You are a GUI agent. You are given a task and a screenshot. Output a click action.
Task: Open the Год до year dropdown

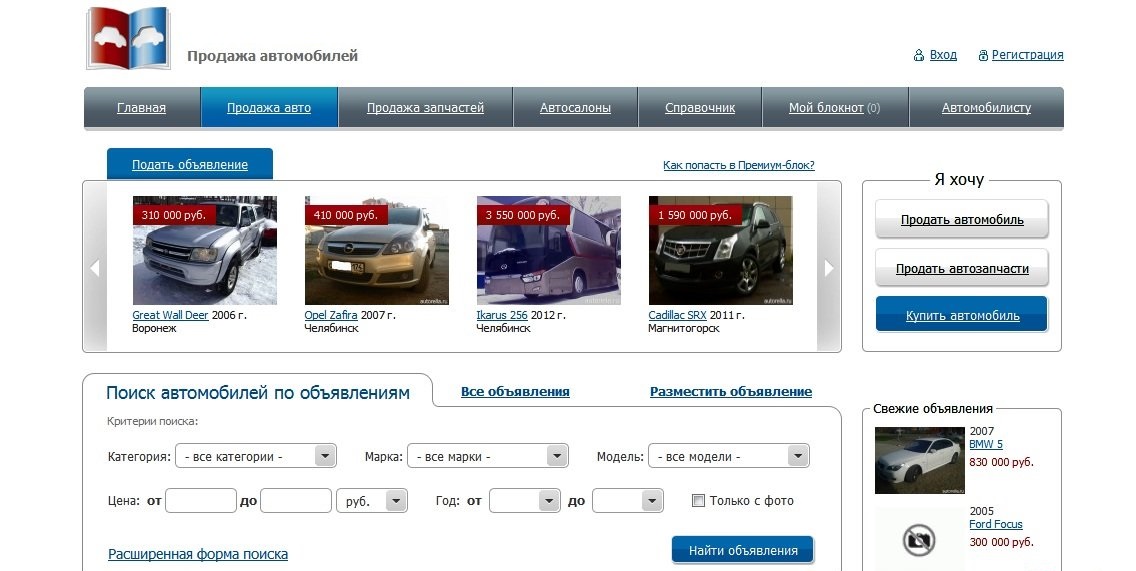tap(627, 501)
